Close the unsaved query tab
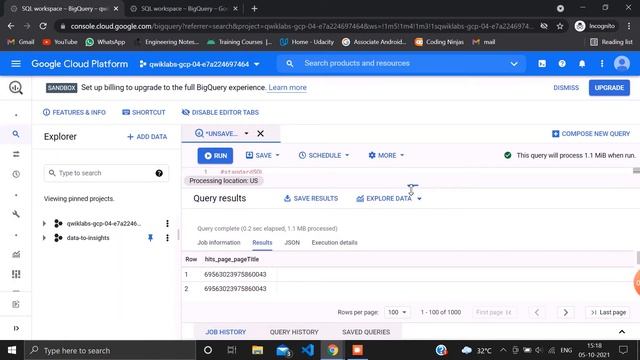The height and width of the screenshot is (360, 640). coord(260,133)
